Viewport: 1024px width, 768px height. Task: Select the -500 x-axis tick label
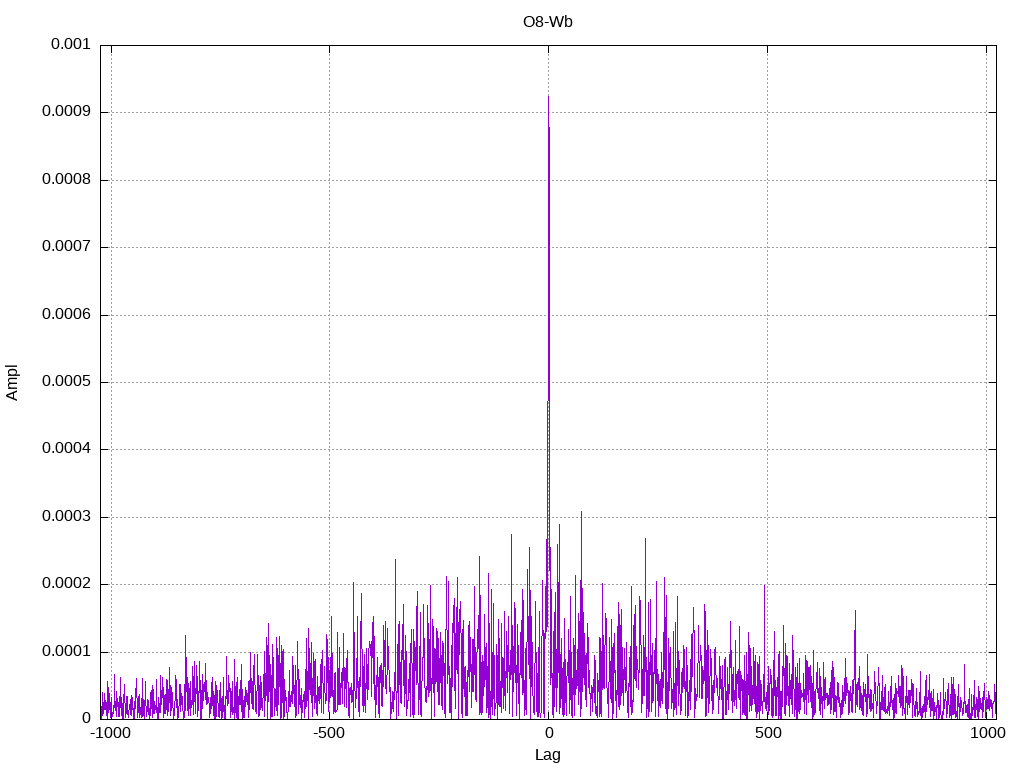click(x=329, y=734)
